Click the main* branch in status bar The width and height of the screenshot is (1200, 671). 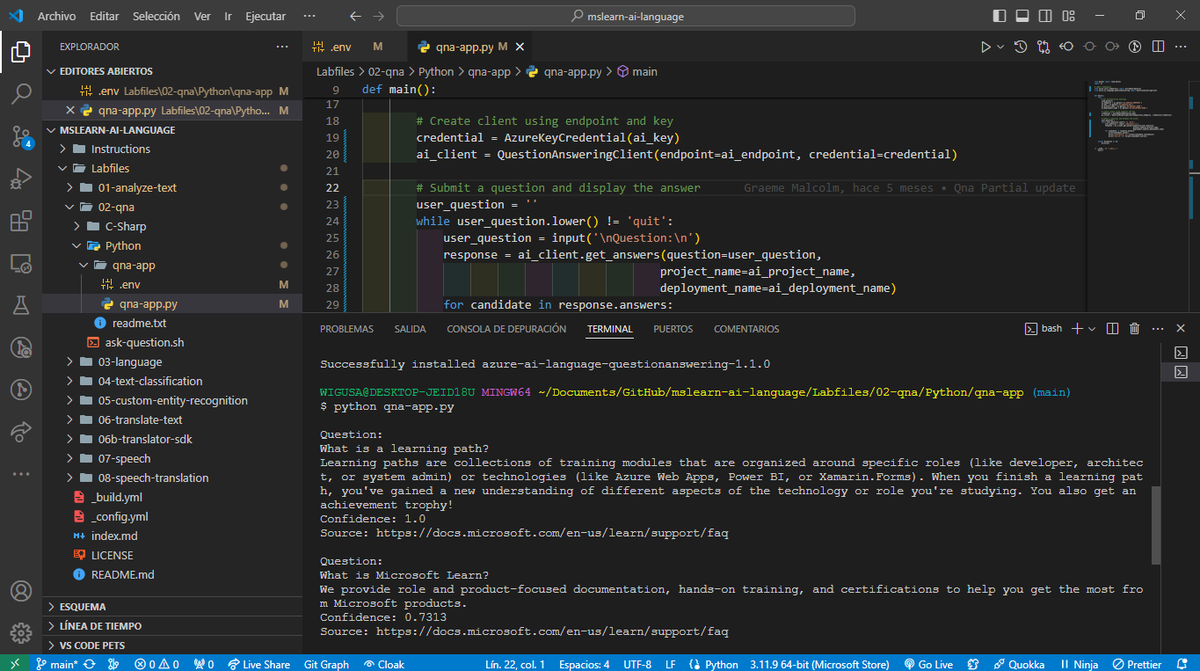click(56, 664)
